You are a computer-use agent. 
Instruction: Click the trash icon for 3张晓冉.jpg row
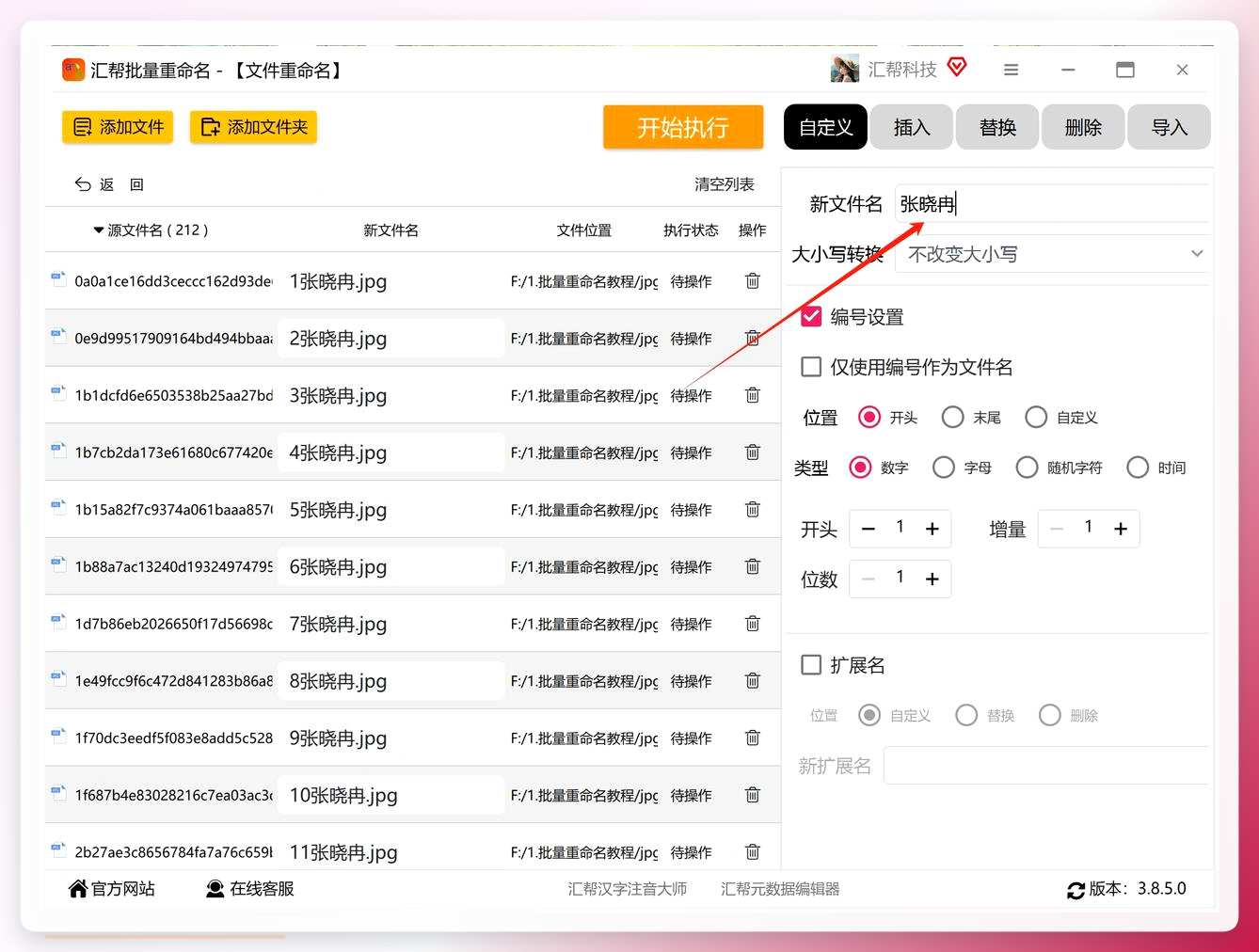(x=753, y=395)
